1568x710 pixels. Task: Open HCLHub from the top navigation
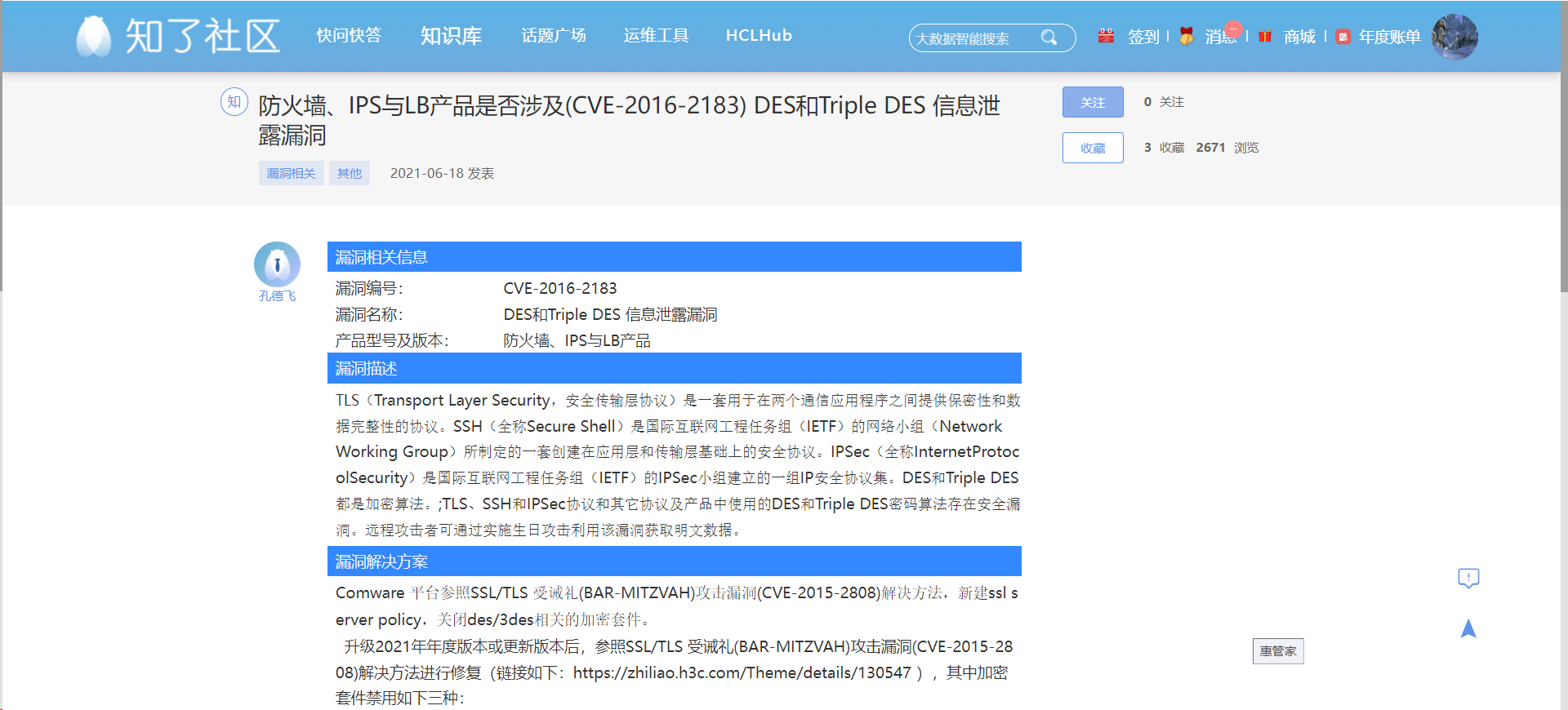click(759, 36)
